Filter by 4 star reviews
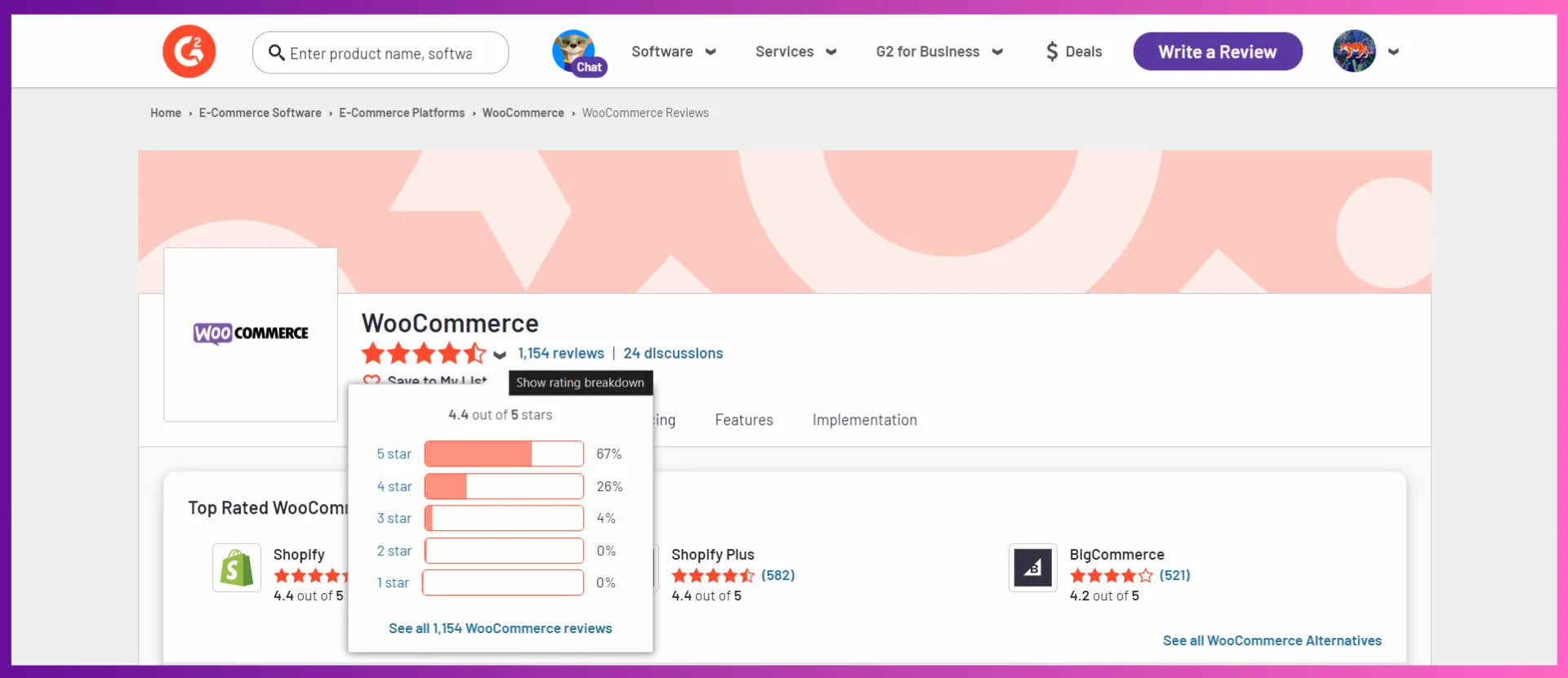 (394, 487)
